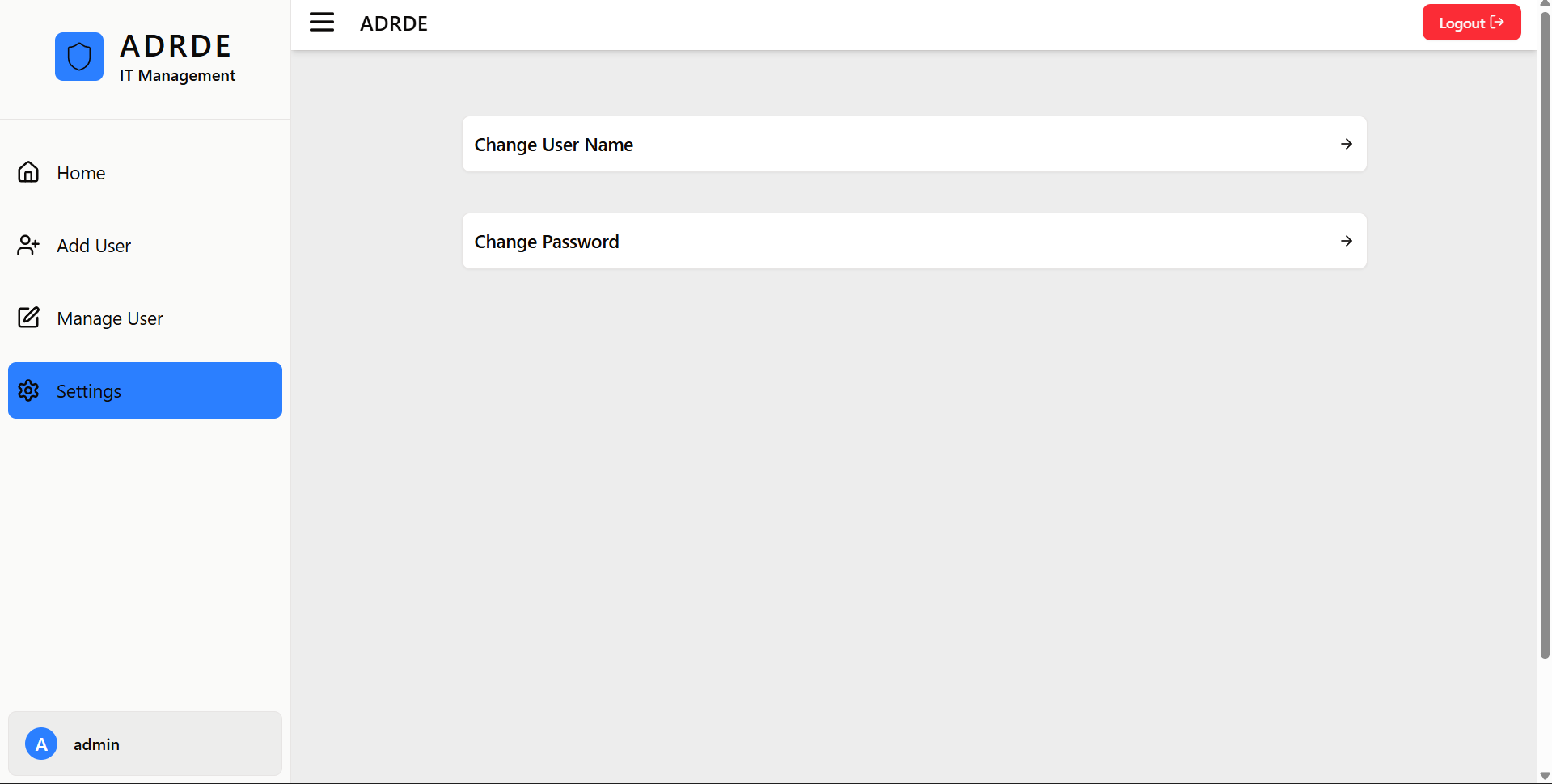This screenshot has width=1552, height=784.
Task: Select the Settings menu label
Action: (x=89, y=391)
